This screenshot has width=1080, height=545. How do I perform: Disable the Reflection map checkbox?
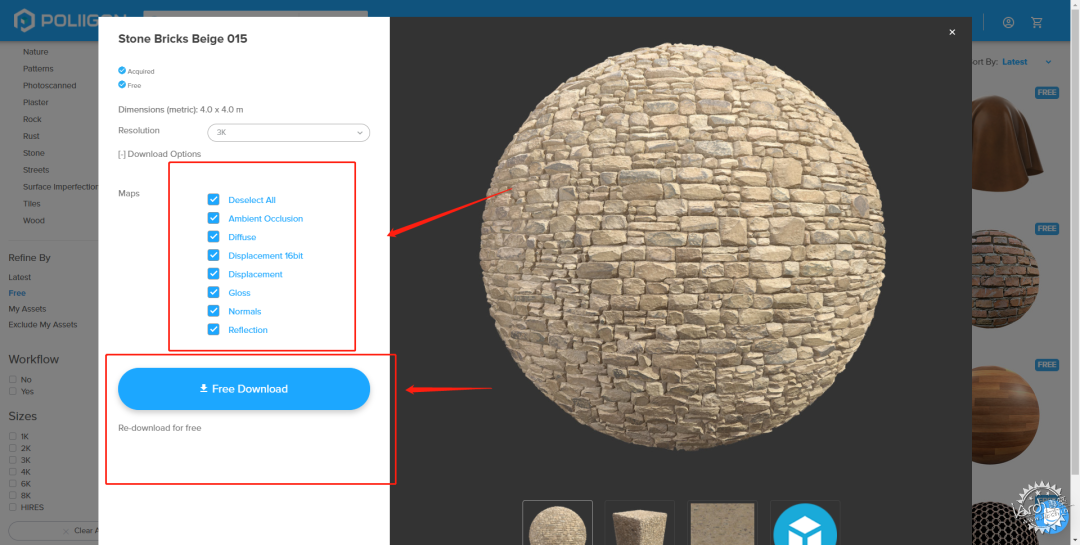click(x=214, y=330)
